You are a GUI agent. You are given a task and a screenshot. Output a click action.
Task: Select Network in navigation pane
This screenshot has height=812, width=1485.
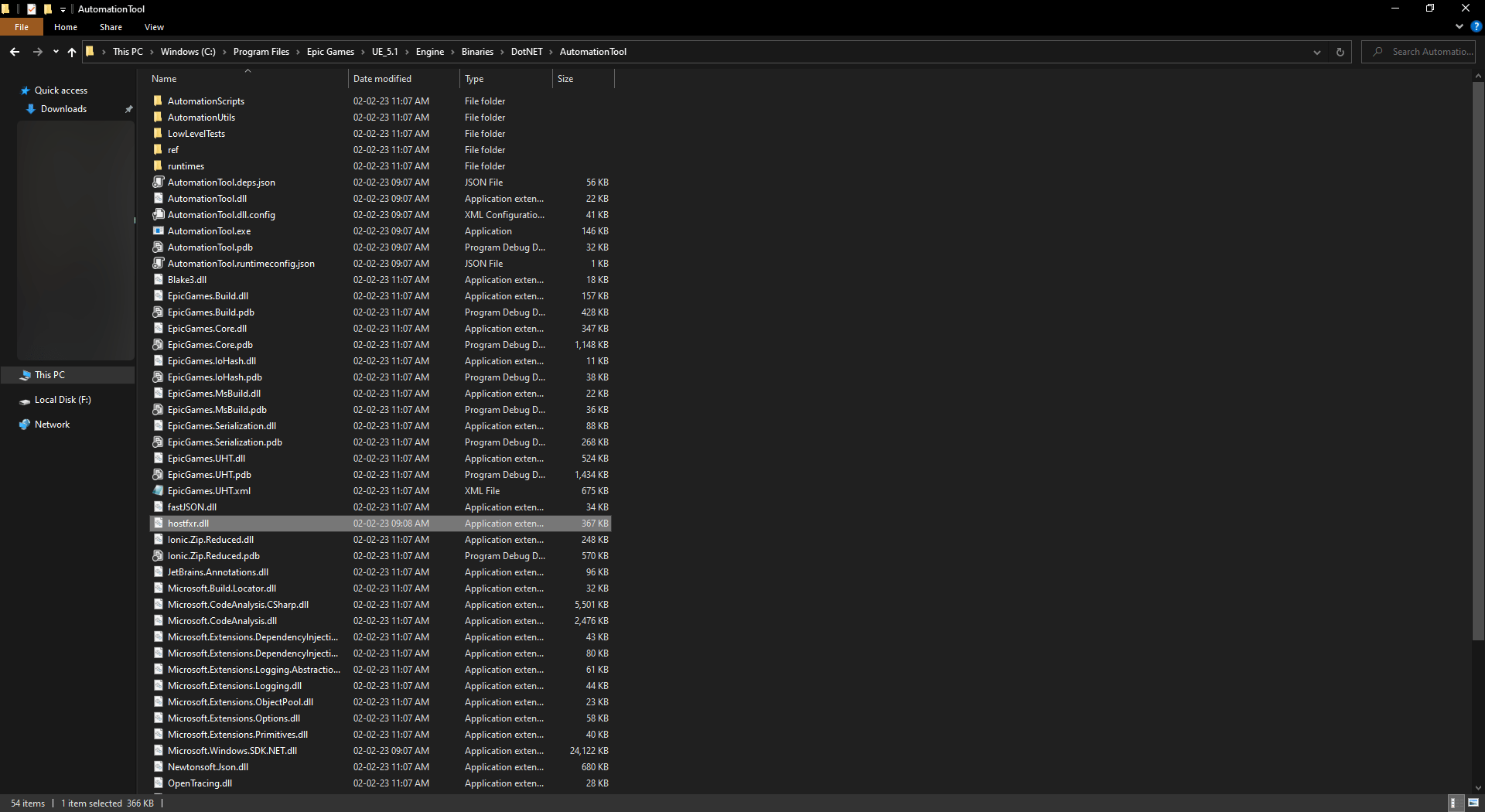(x=52, y=425)
